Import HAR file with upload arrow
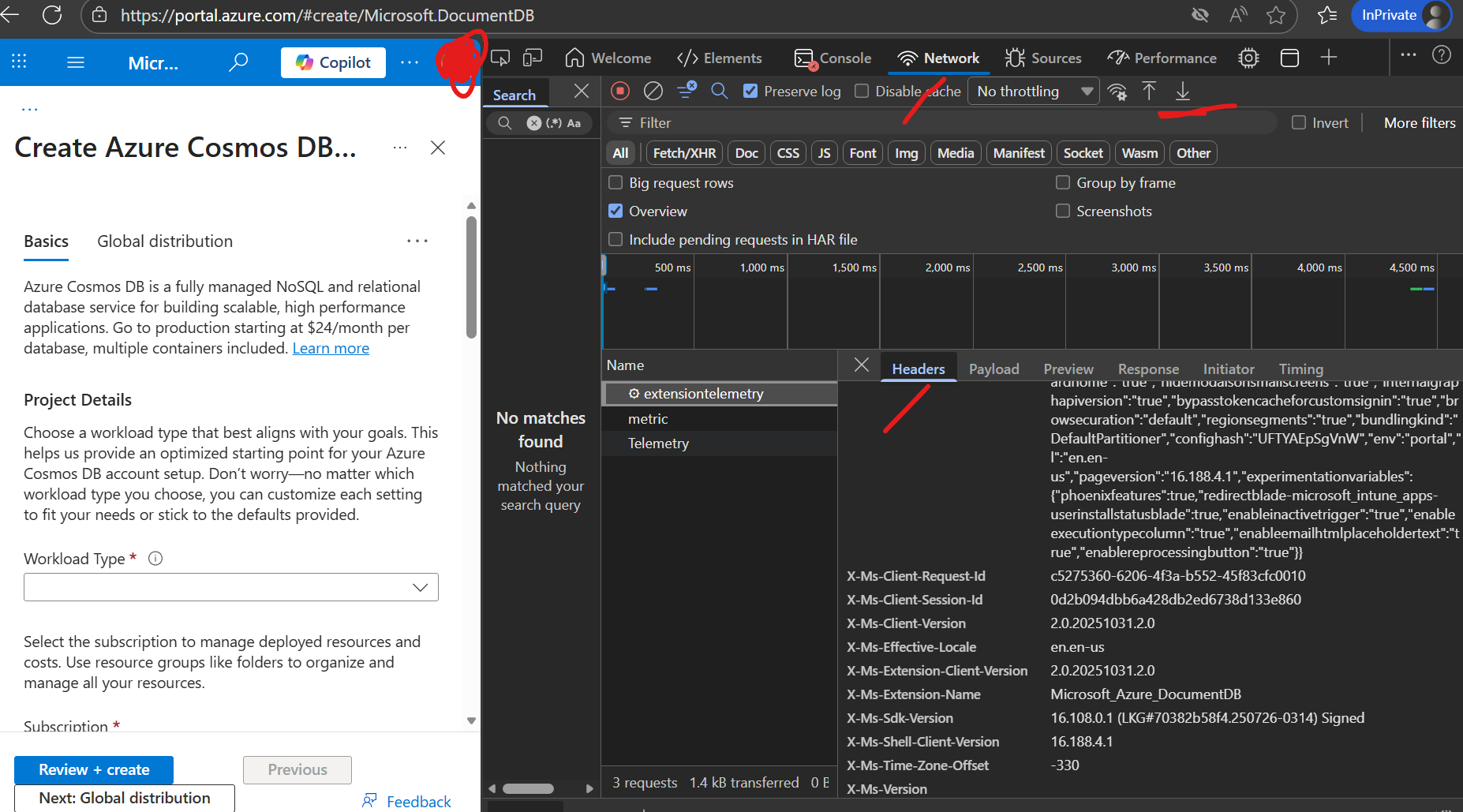Viewport: 1463px width, 812px height. [x=1149, y=91]
